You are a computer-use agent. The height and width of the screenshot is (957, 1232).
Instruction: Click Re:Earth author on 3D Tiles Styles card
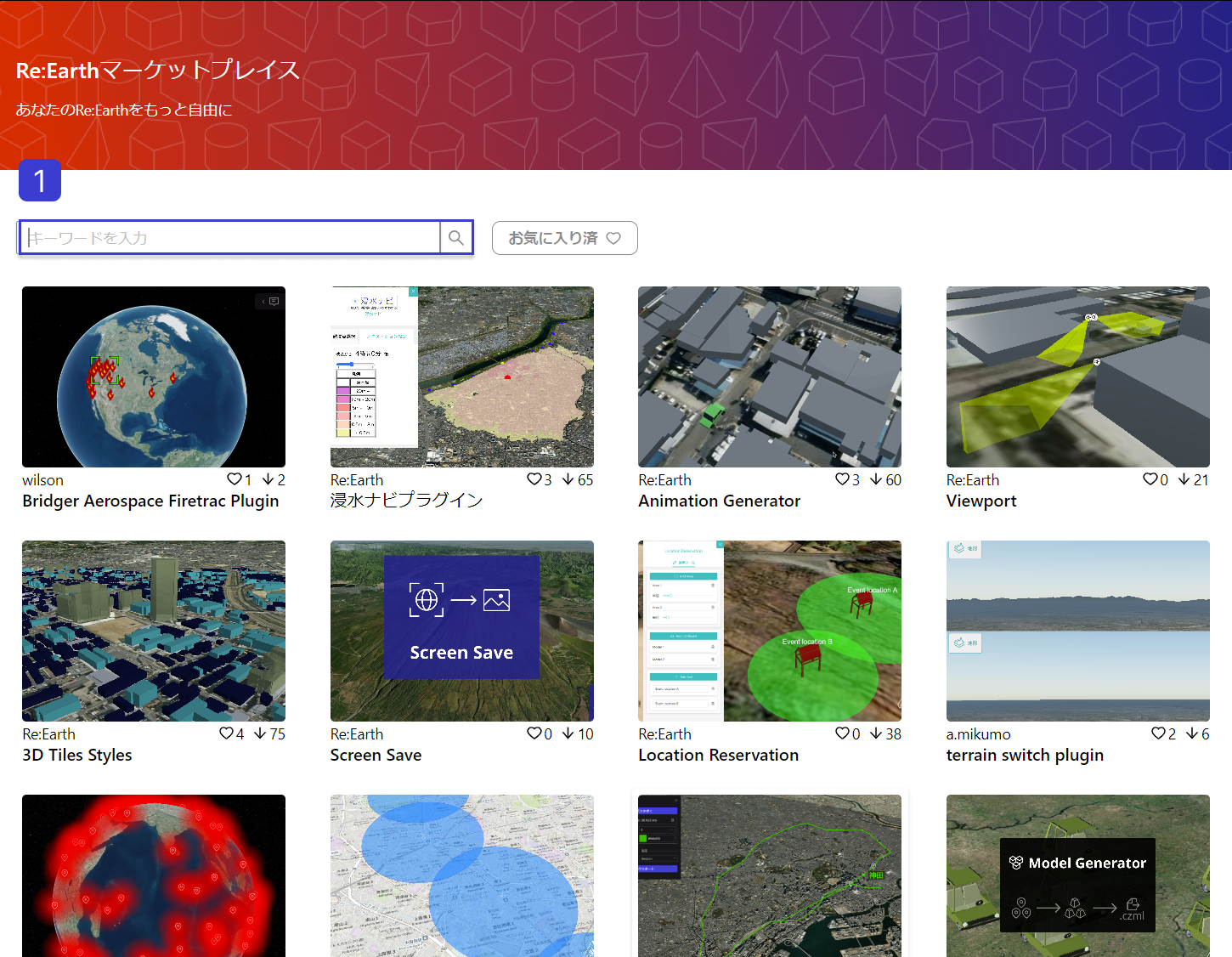point(48,734)
